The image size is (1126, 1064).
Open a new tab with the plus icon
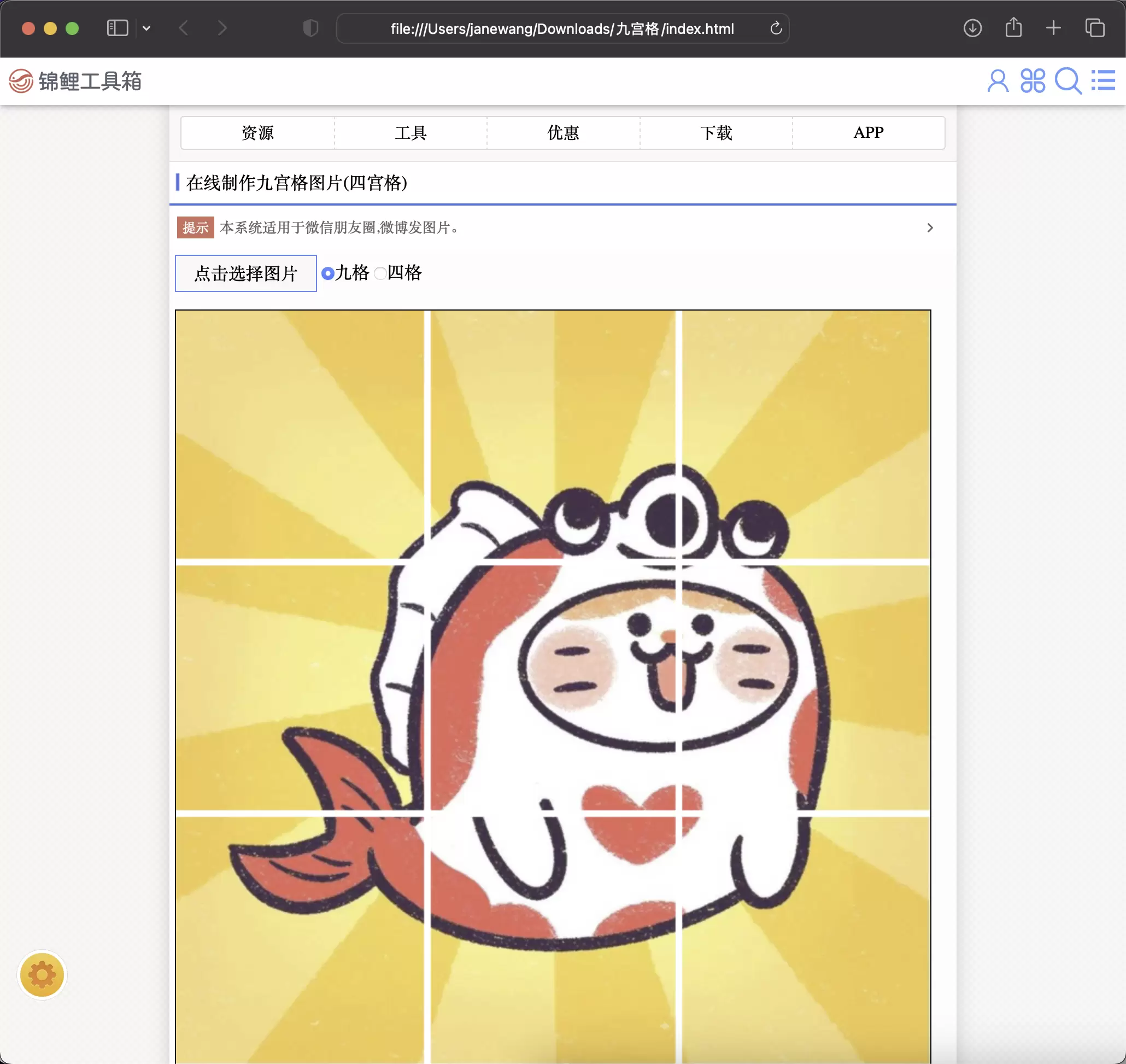tap(1053, 28)
